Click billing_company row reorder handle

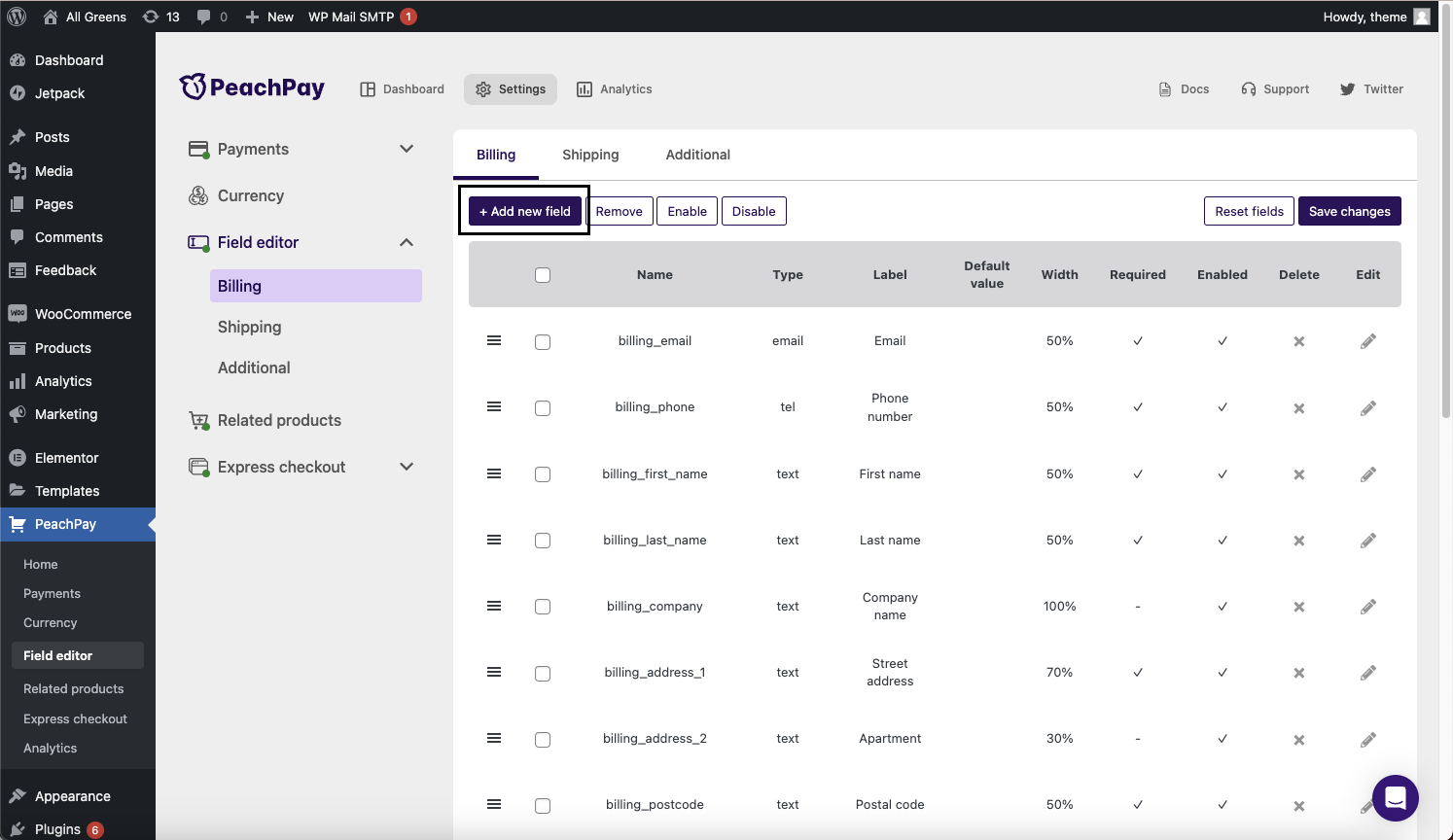tap(494, 606)
